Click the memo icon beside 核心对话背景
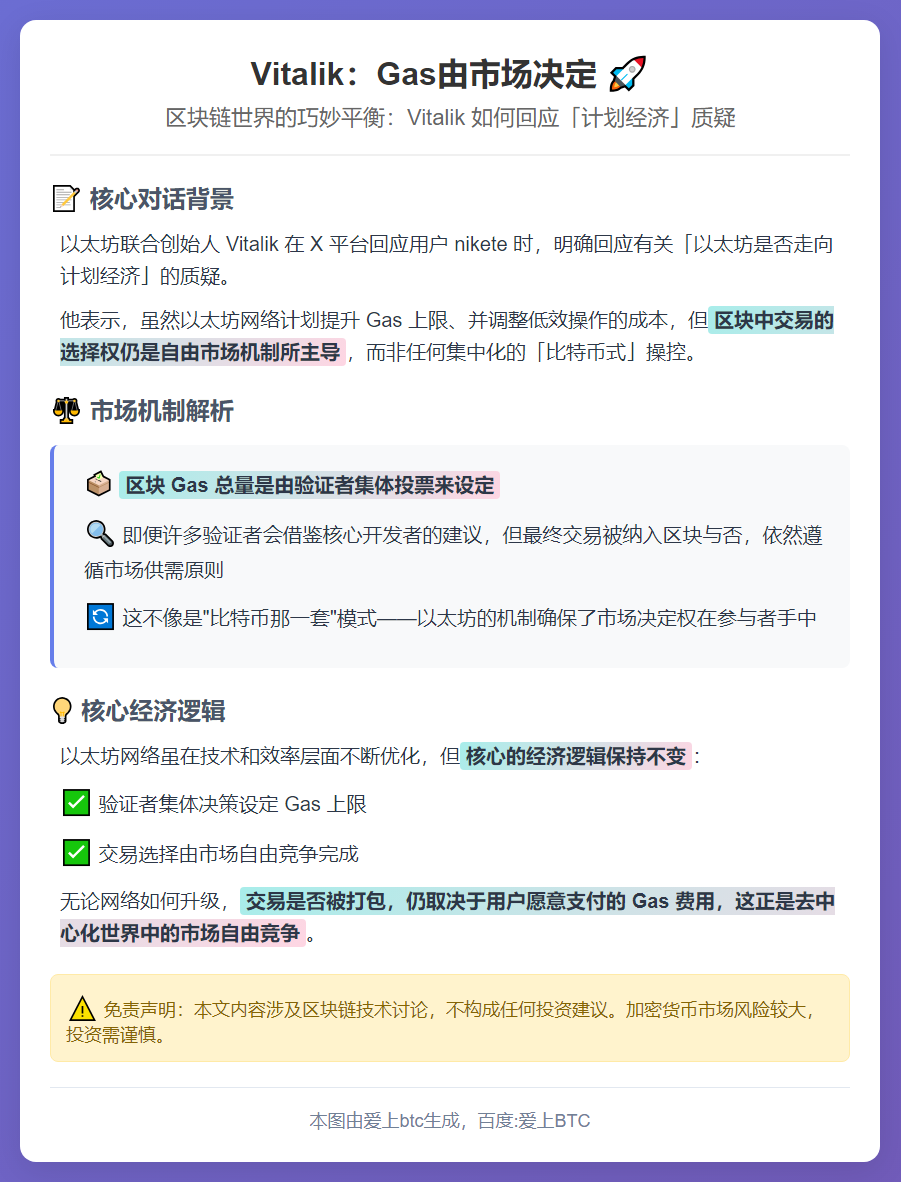This screenshot has height=1182, width=901. pos(65,199)
